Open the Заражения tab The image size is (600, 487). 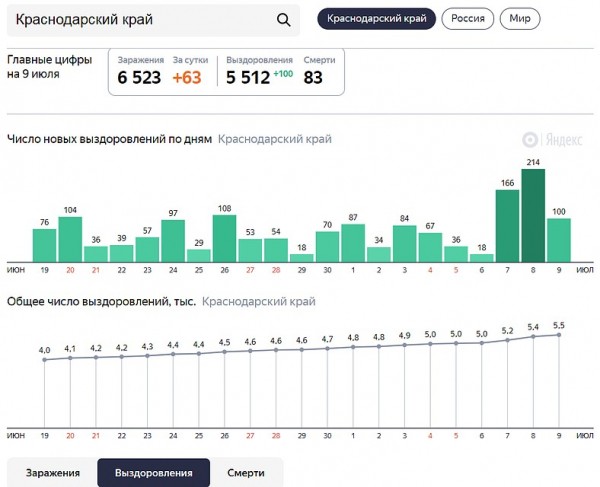pos(51,473)
